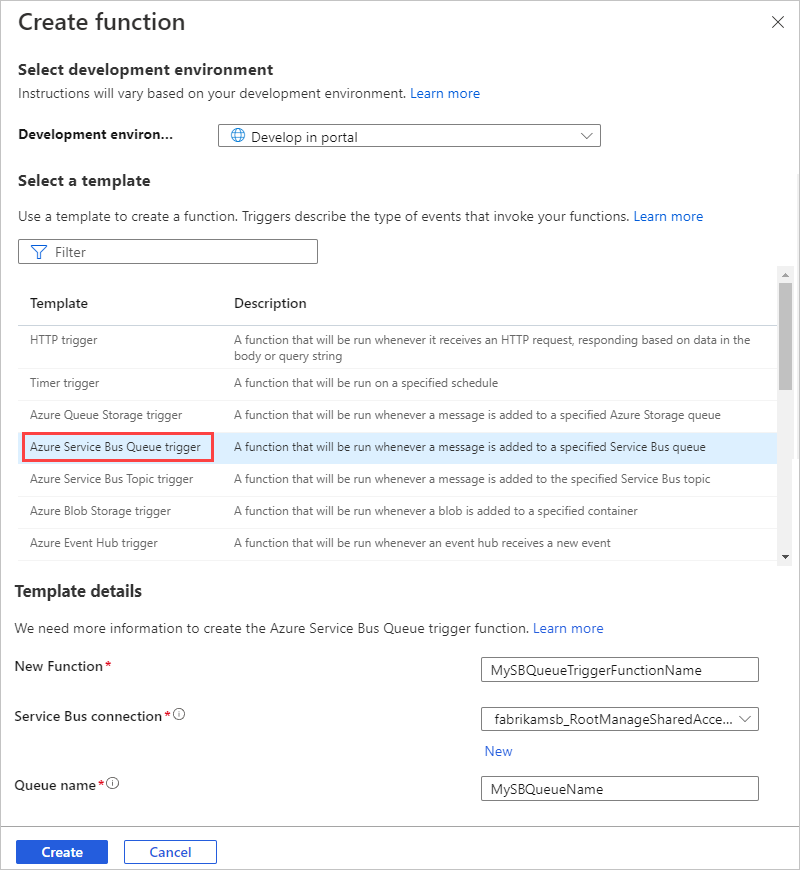This screenshot has height=870, width=800.
Task: Click New link under Service Bus connection
Action: (x=498, y=751)
